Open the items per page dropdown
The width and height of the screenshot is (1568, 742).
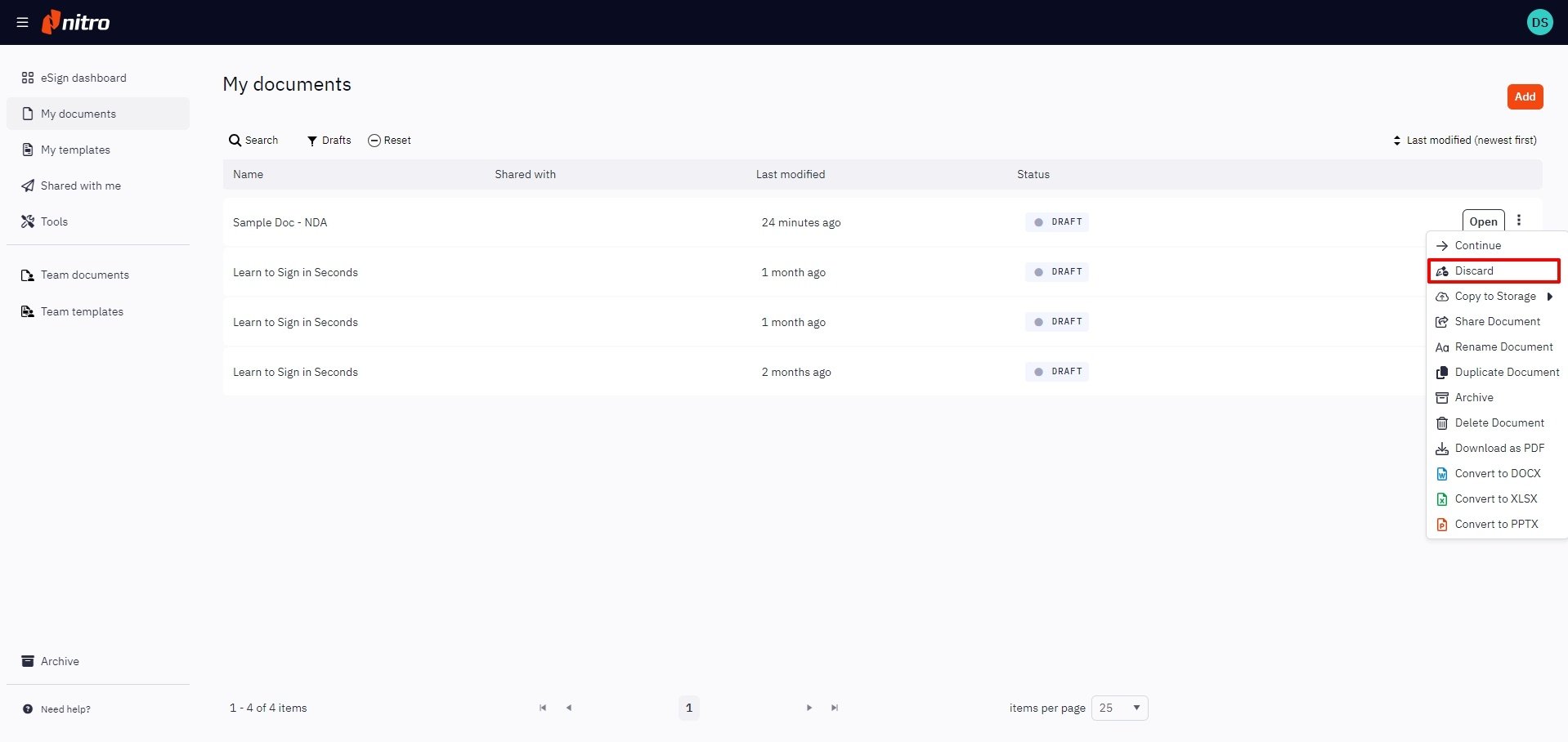pos(1119,708)
